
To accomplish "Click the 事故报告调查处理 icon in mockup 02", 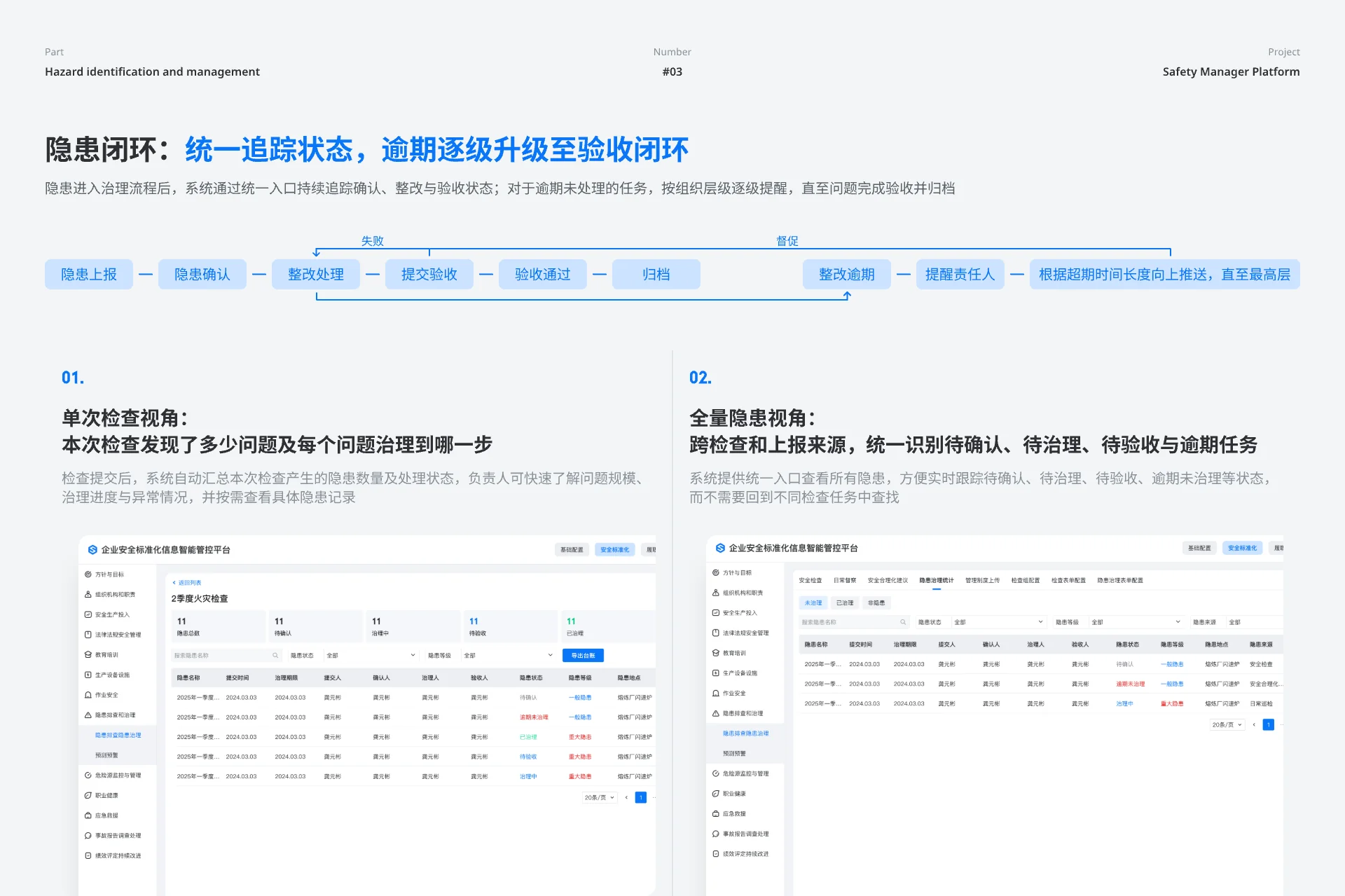I will click(x=716, y=834).
